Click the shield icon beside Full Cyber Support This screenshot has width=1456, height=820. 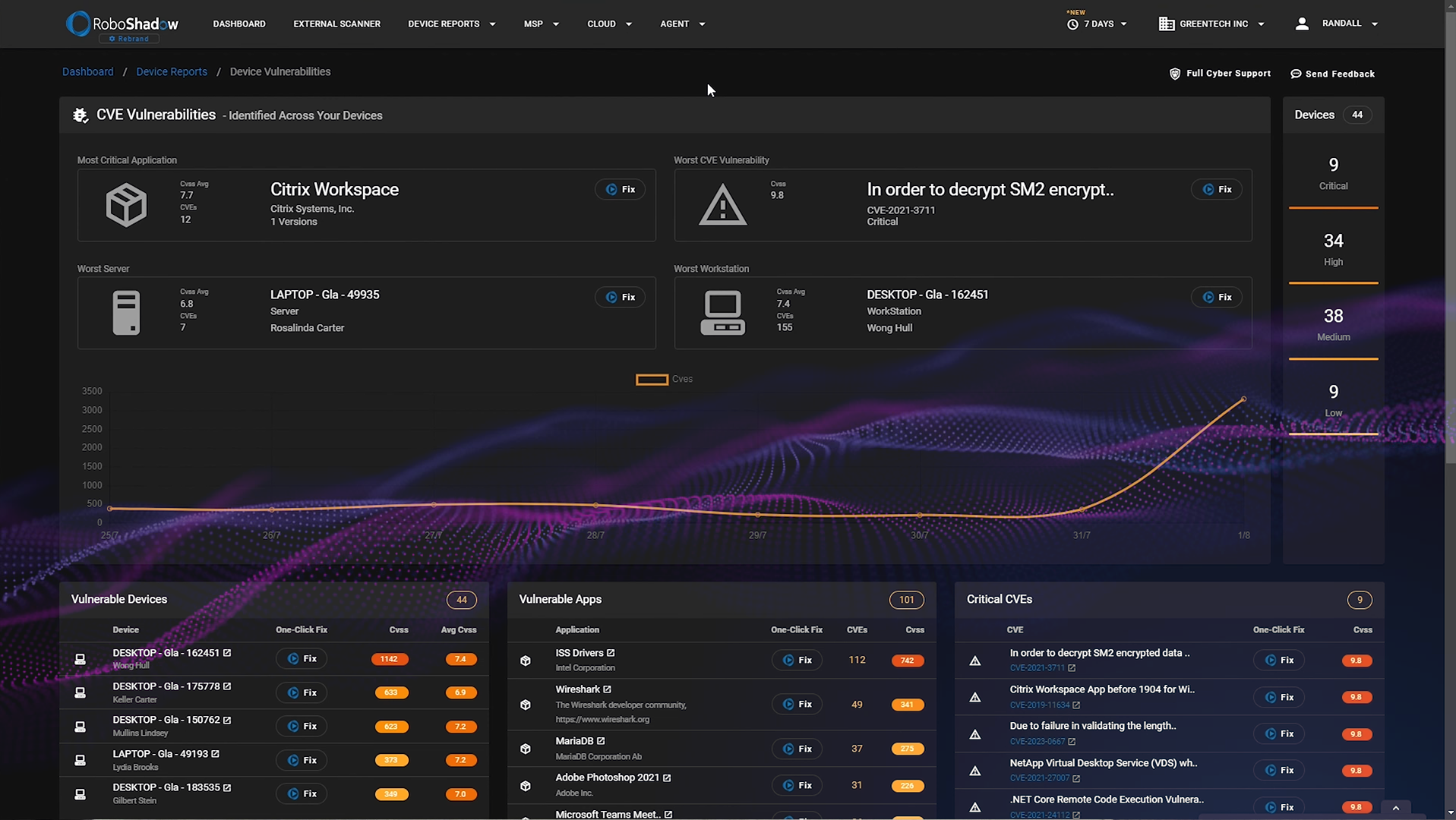point(1174,74)
